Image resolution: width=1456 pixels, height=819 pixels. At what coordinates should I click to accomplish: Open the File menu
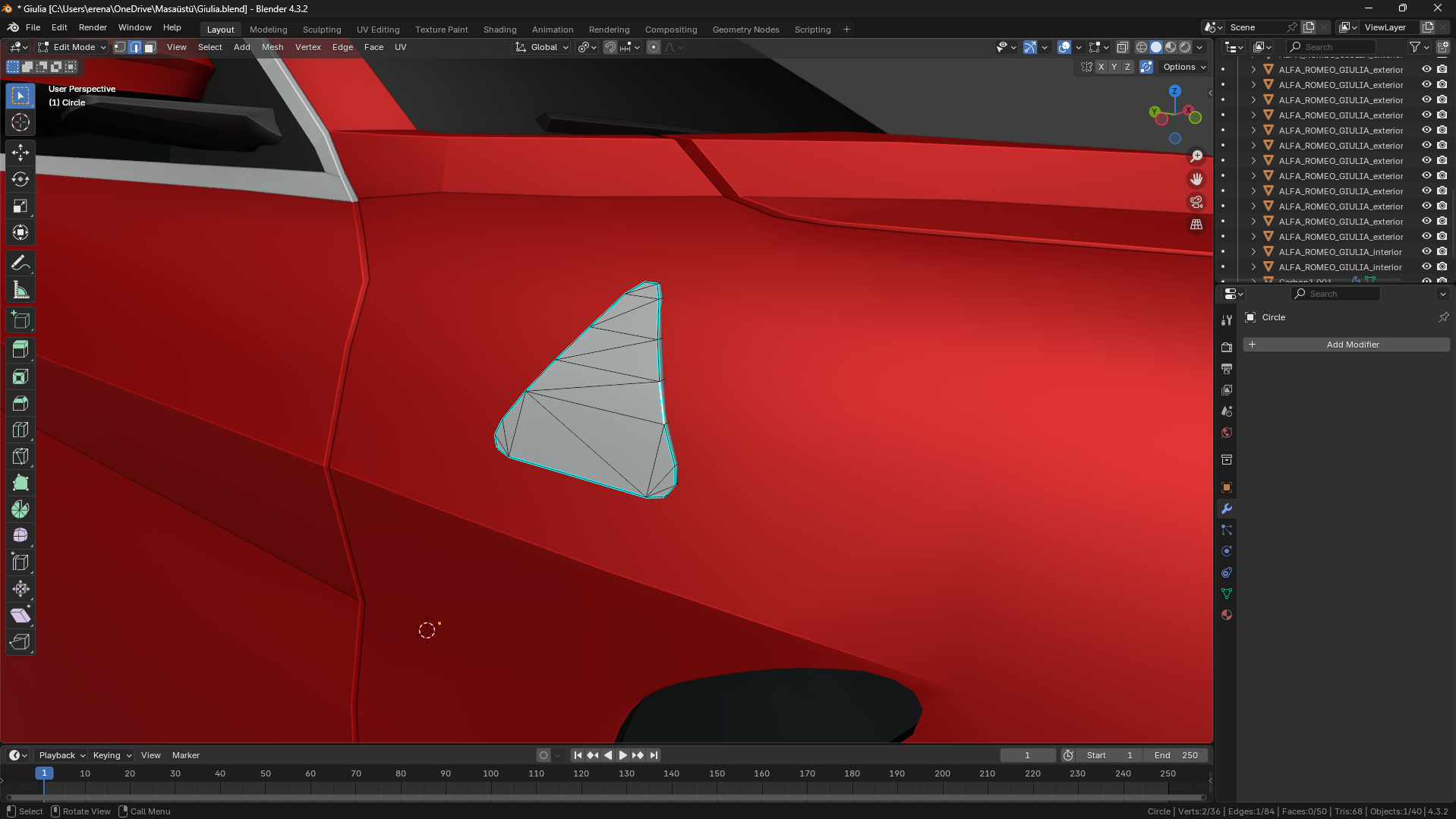tap(33, 27)
